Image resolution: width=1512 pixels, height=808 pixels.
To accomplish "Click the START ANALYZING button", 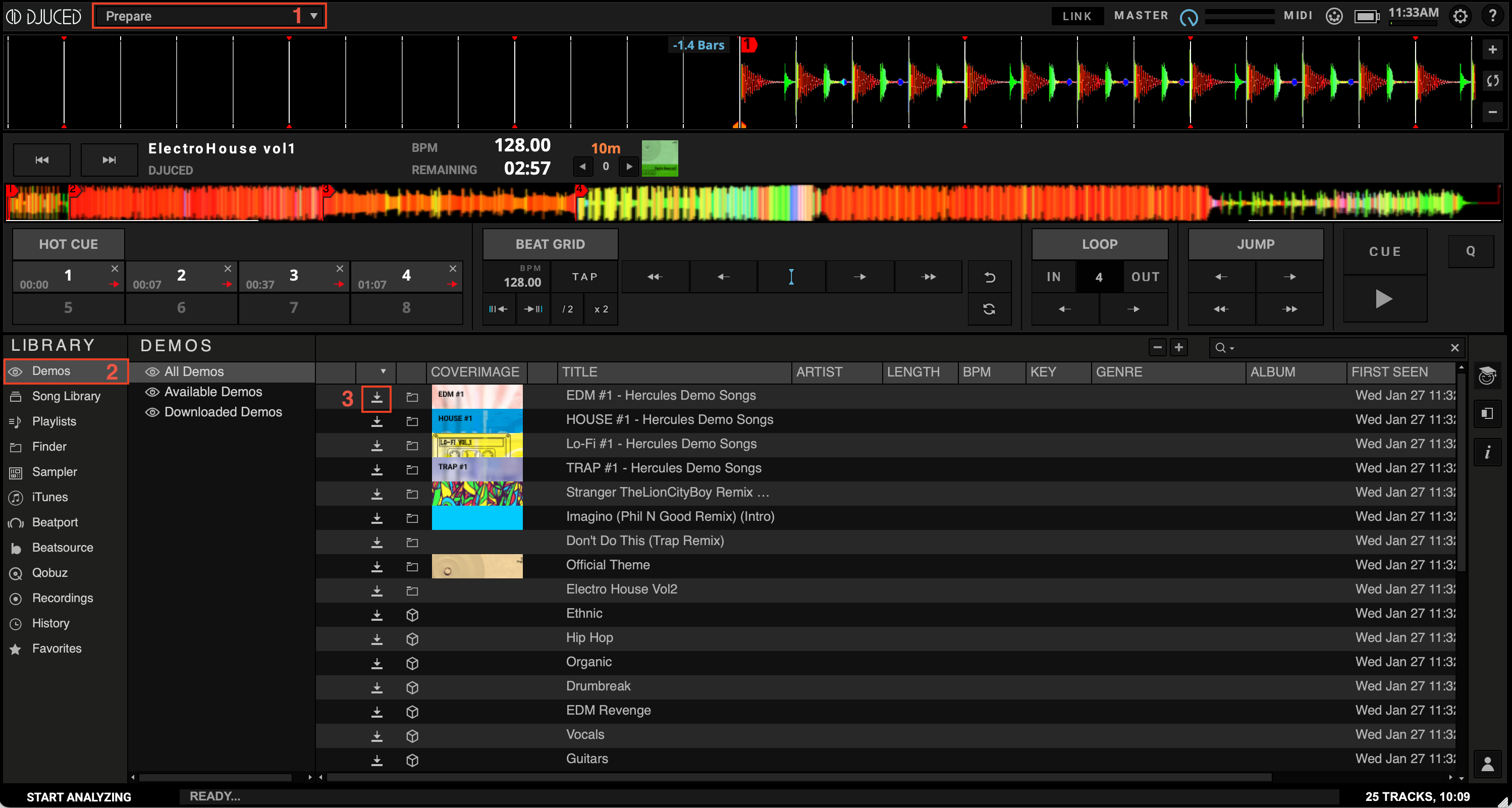I will [x=79, y=796].
